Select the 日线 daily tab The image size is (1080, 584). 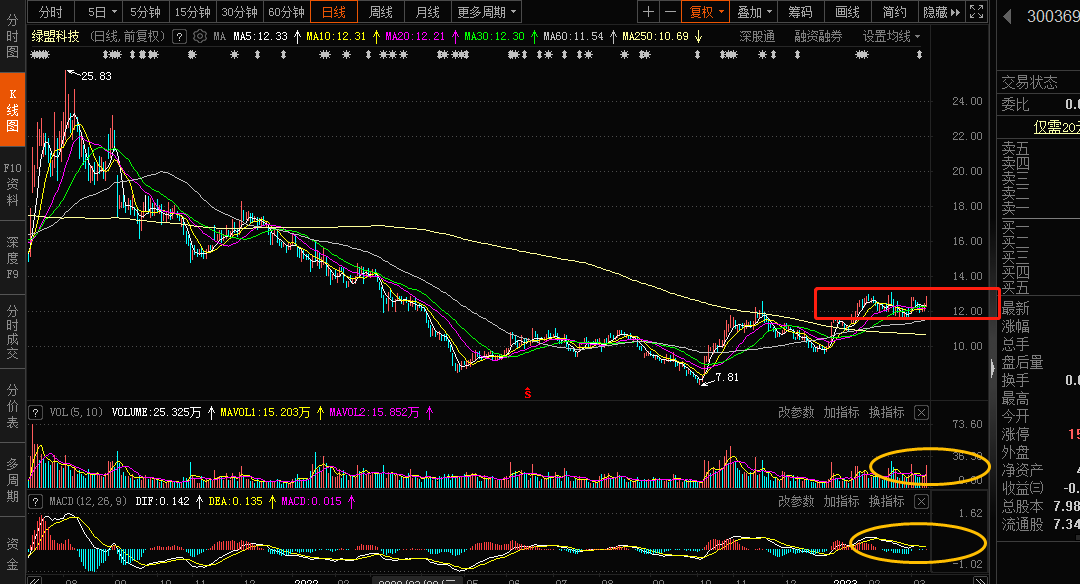(x=333, y=12)
